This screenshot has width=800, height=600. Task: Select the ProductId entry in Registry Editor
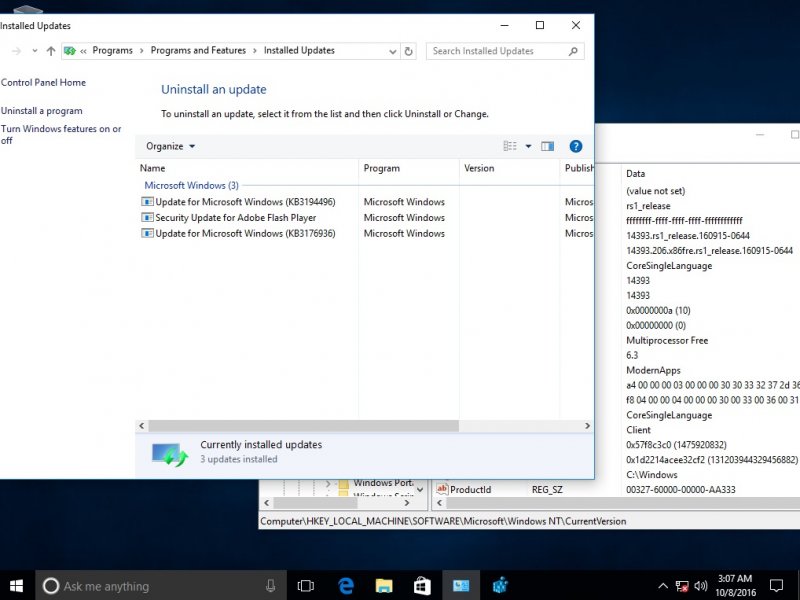[x=470, y=489]
